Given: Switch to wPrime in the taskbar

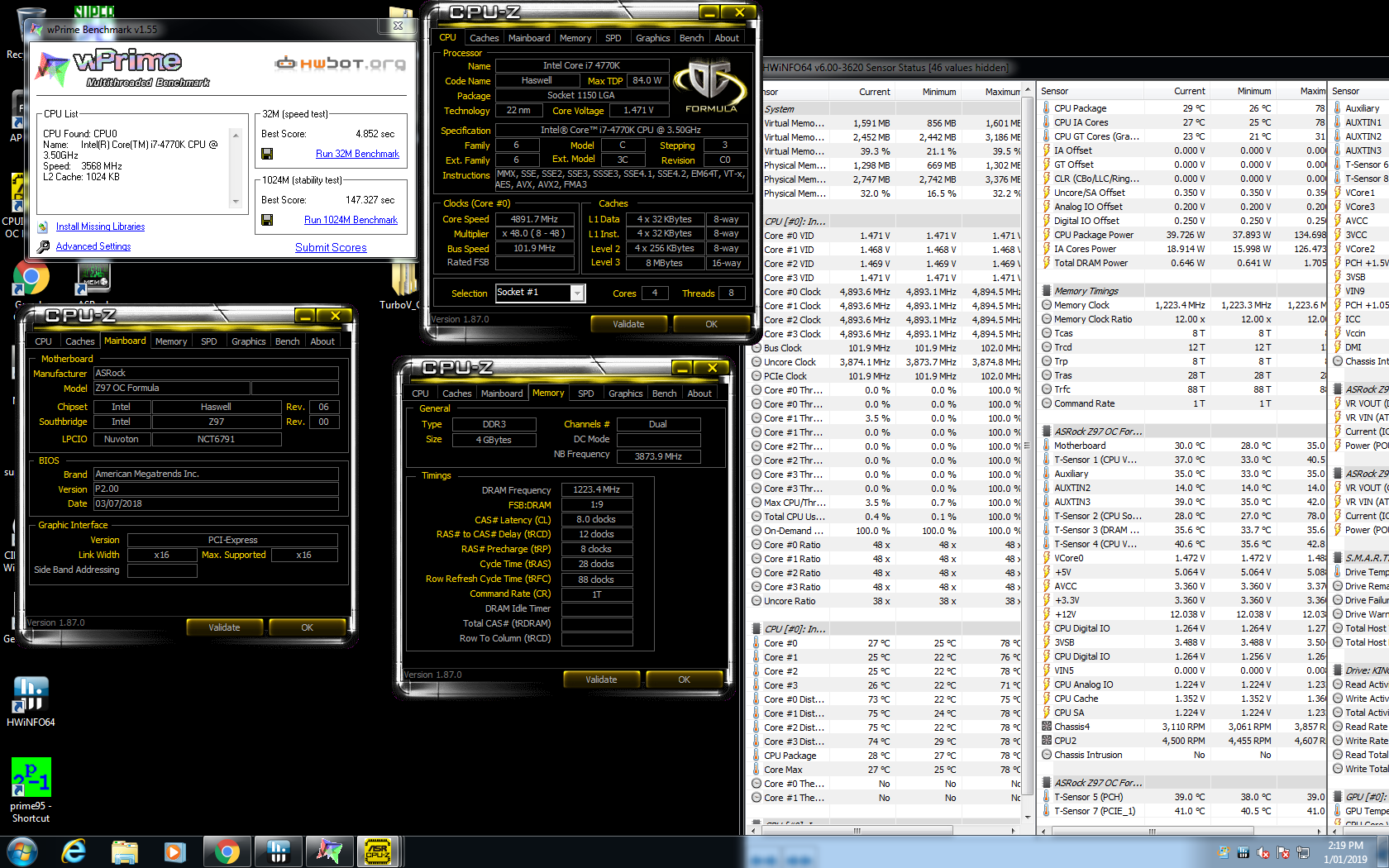Looking at the screenshot, I should click(329, 851).
